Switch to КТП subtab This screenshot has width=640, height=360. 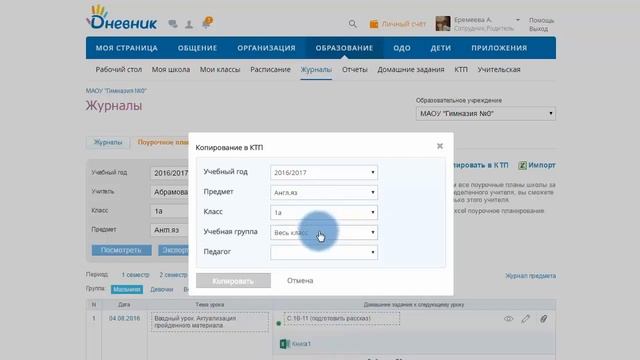pyautogui.click(x=461, y=70)
